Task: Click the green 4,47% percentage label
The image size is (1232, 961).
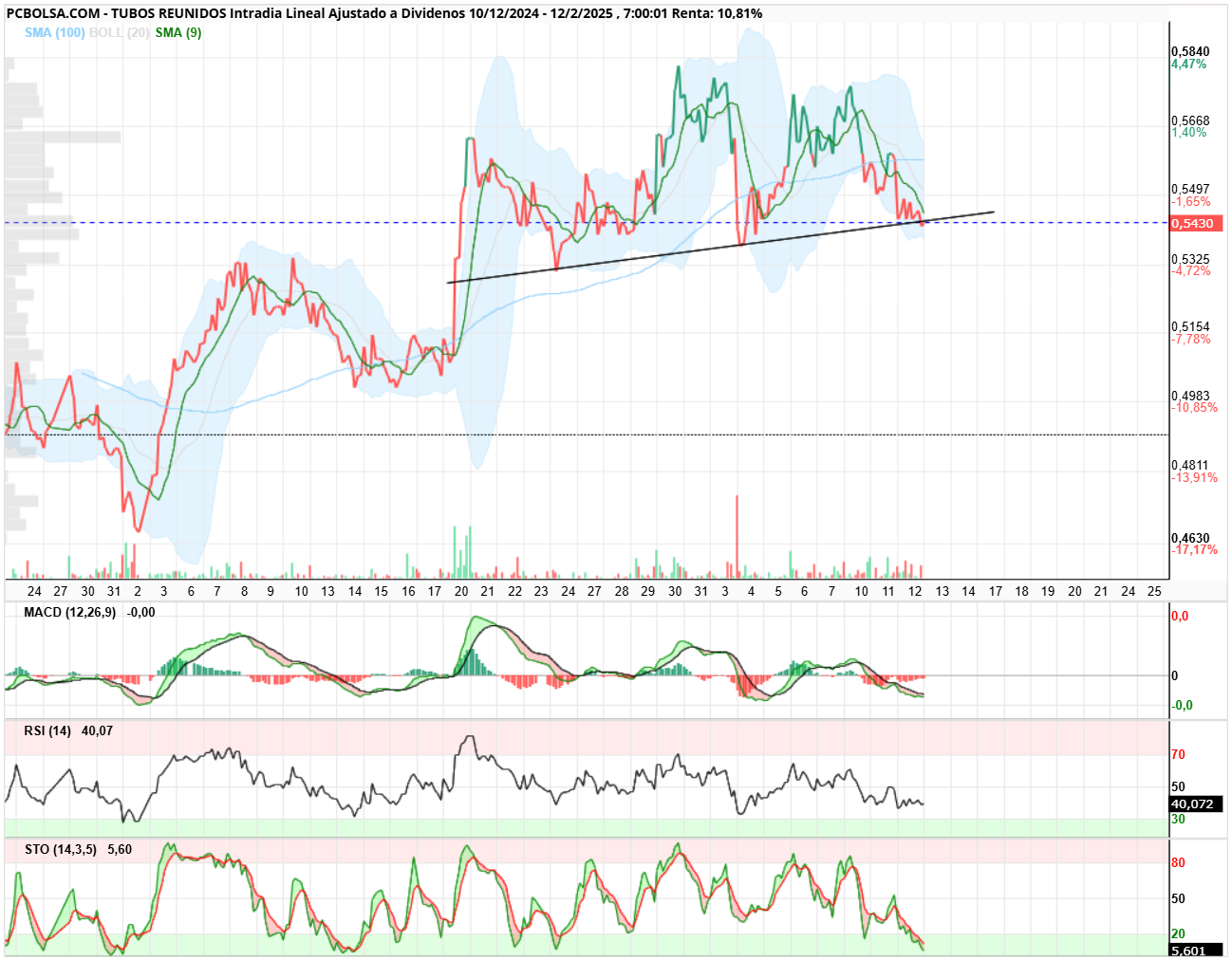Action: pyautogui.click(x=1189, y=65)
